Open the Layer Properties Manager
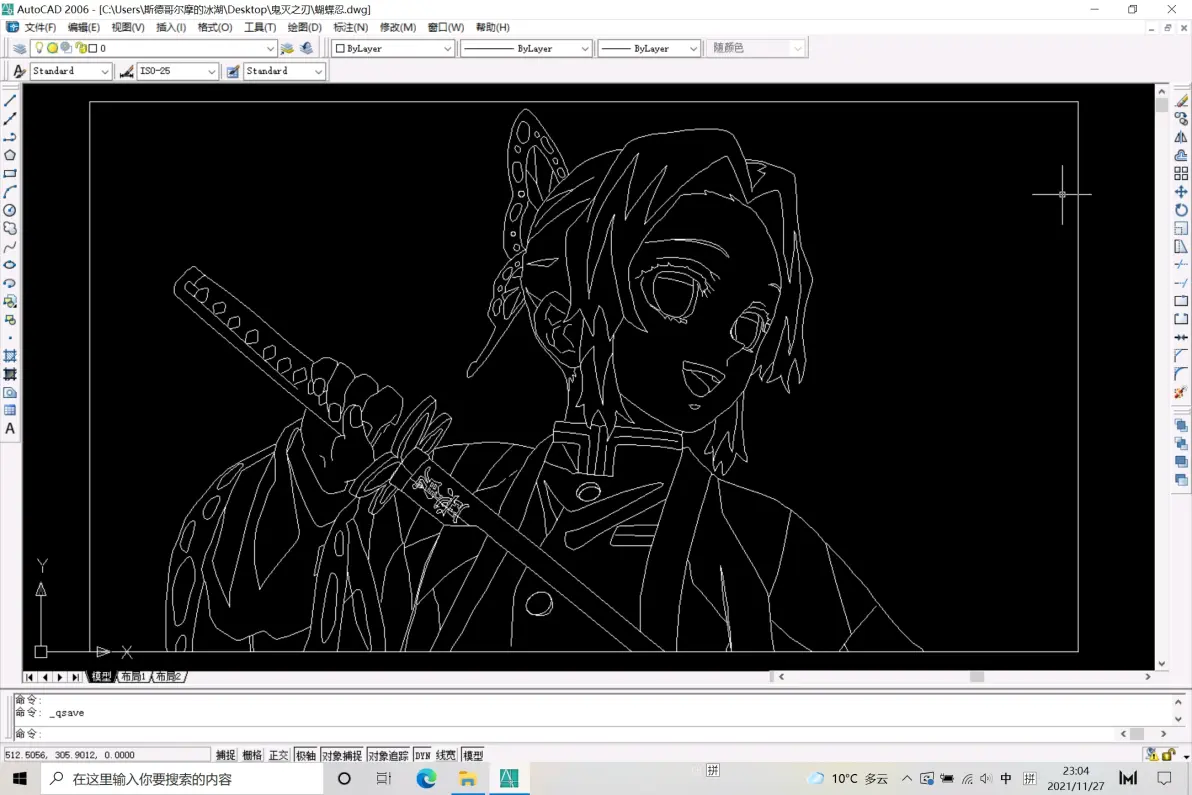The width and height of the screenshot is (1192, 795). (19, 48)
